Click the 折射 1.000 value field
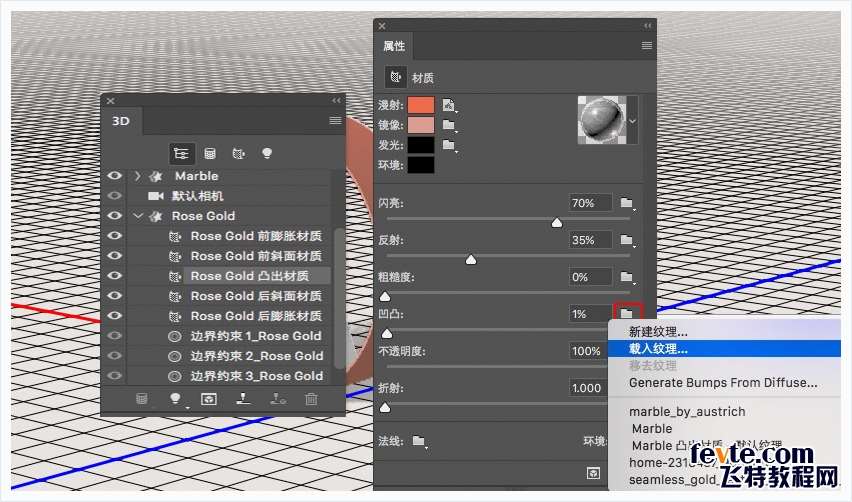852x502 pixels. [588, 388]
